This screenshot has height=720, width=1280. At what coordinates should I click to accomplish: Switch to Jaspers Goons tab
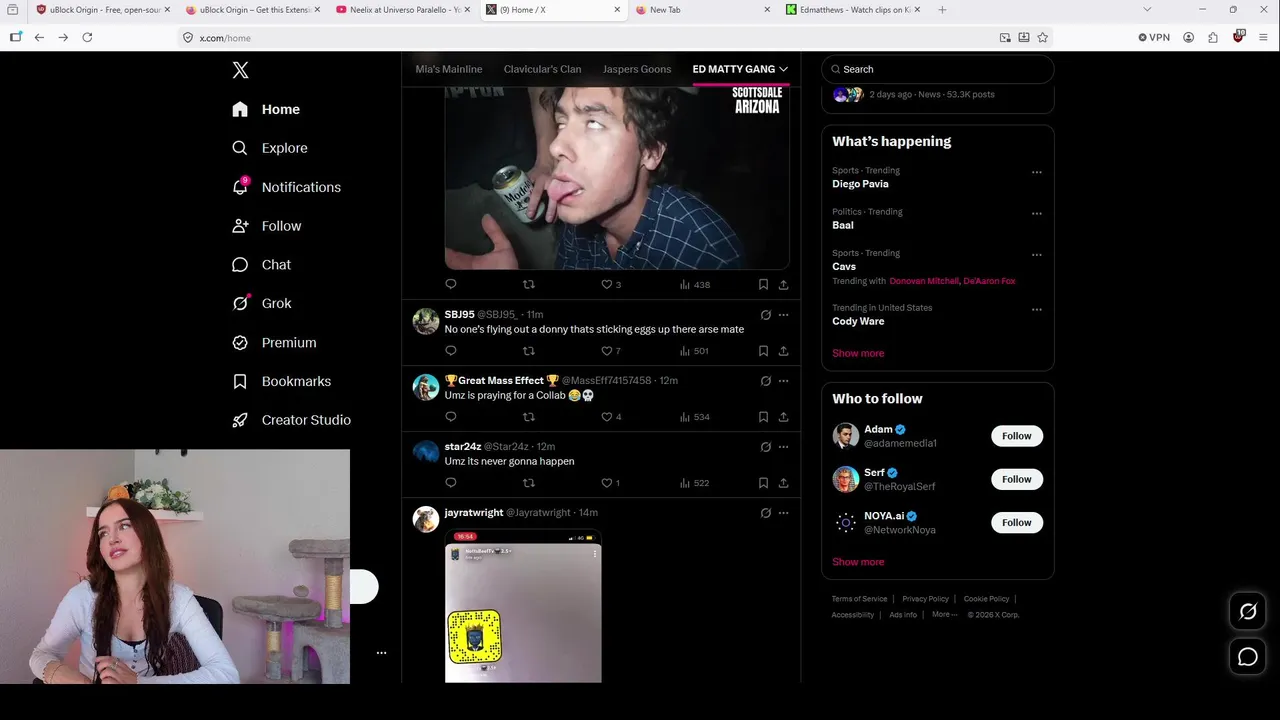(637, 69)
